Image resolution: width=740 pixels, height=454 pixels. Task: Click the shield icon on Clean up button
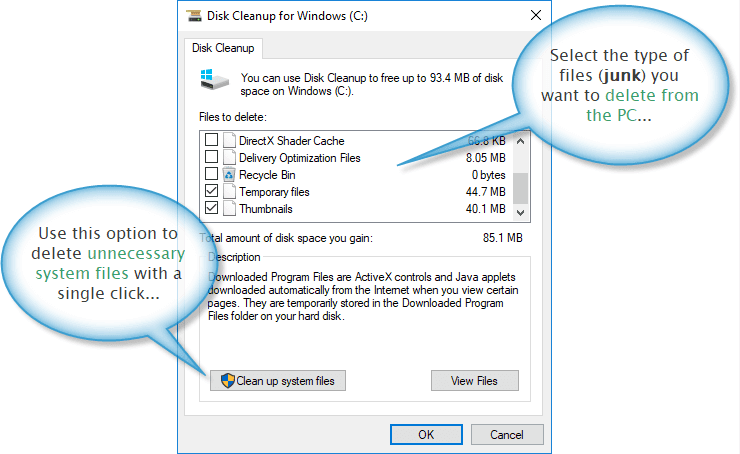pyautogui.click(x=227, y=380)
